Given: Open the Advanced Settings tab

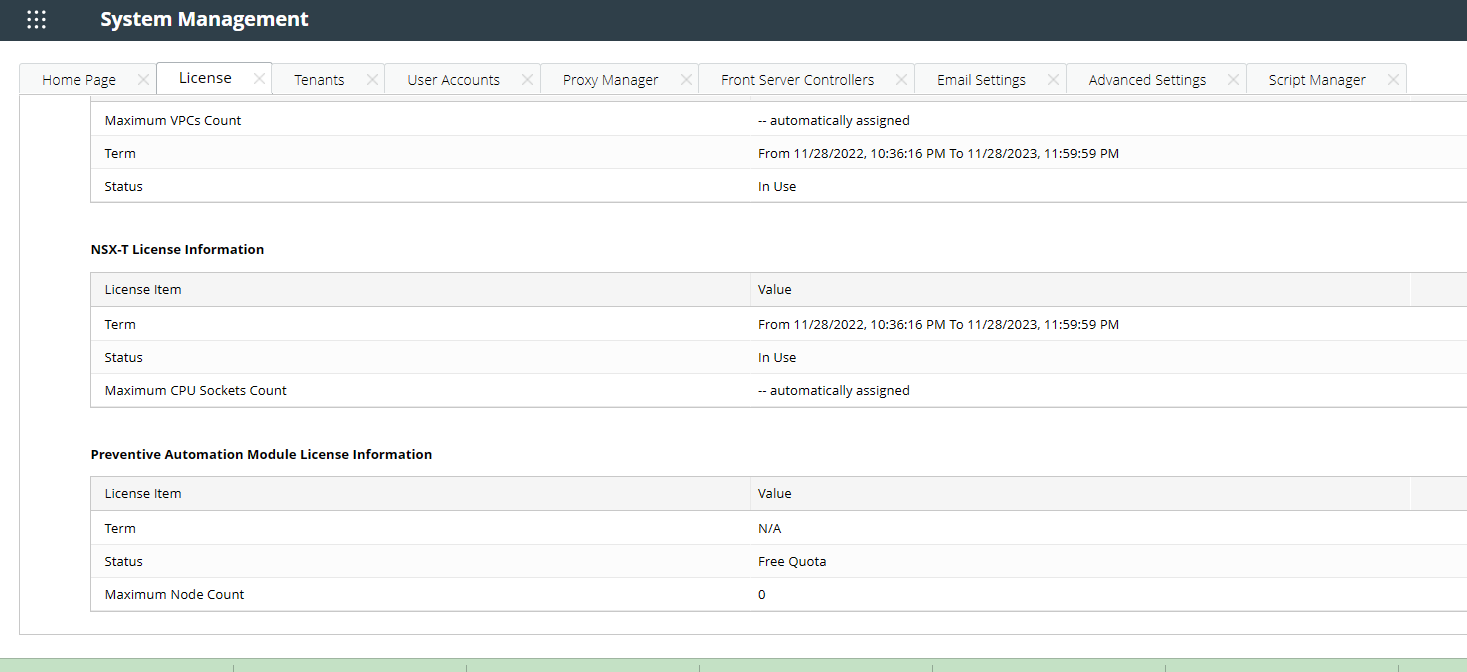Looking at the screenshot, I should (x=1146, y=79).
